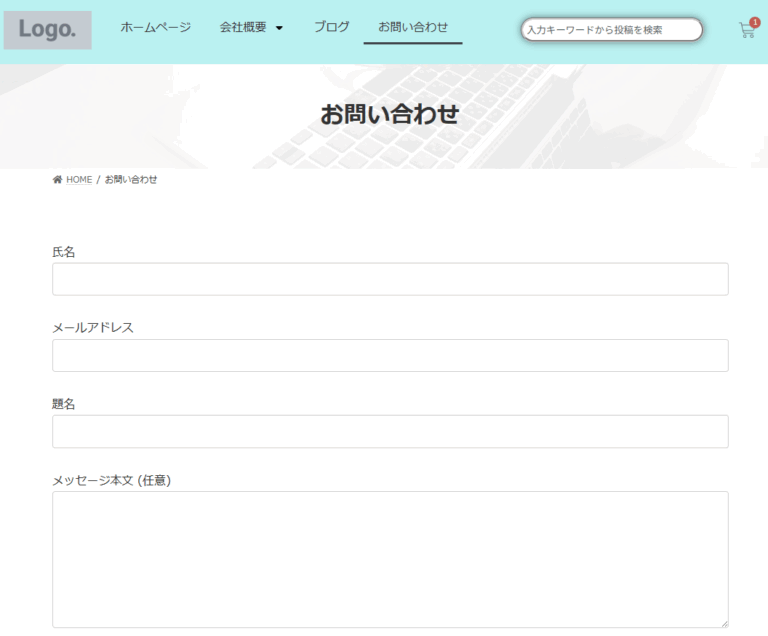Click the メールアドレス field label

[x=93, y=328]
